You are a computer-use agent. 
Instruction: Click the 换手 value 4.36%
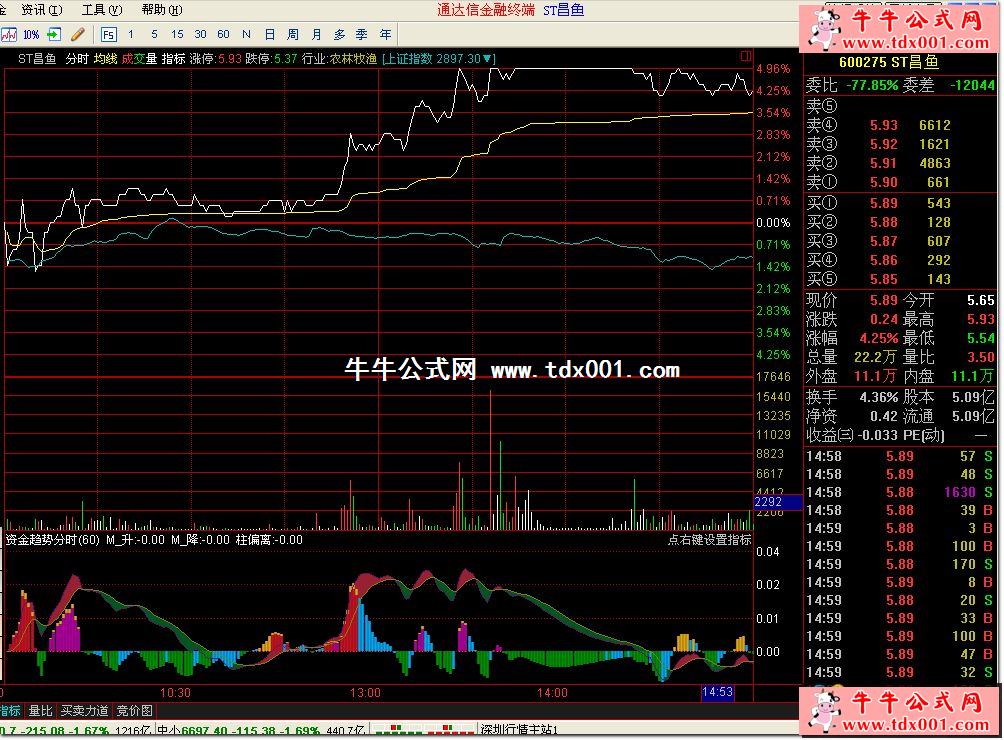coord(878,398)
